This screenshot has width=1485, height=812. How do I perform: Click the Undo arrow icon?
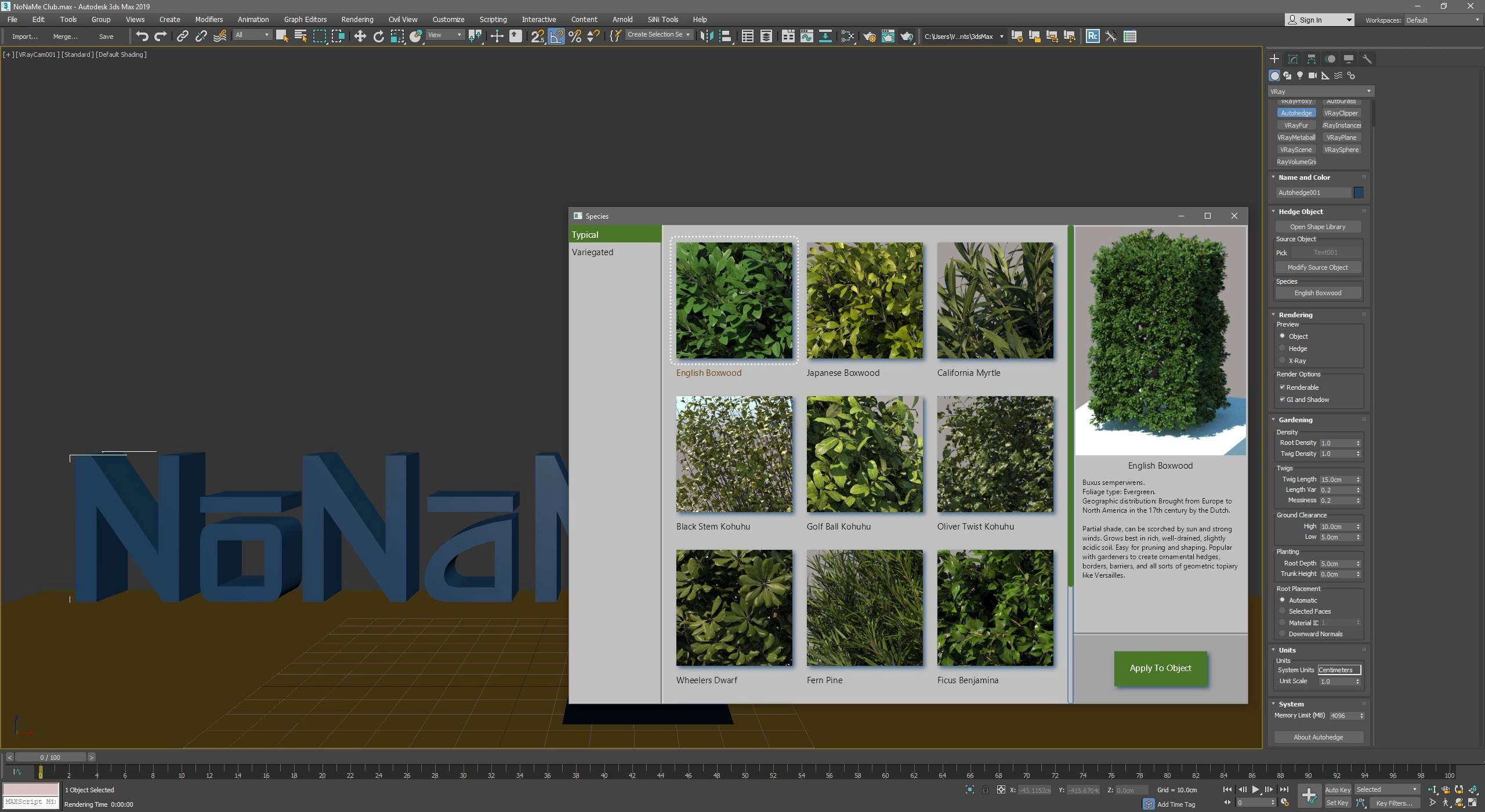point(142,36)
